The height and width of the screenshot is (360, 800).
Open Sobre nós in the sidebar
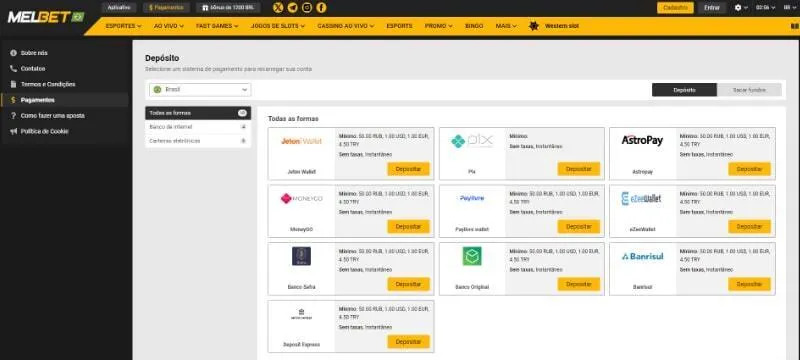coord(34,53)
